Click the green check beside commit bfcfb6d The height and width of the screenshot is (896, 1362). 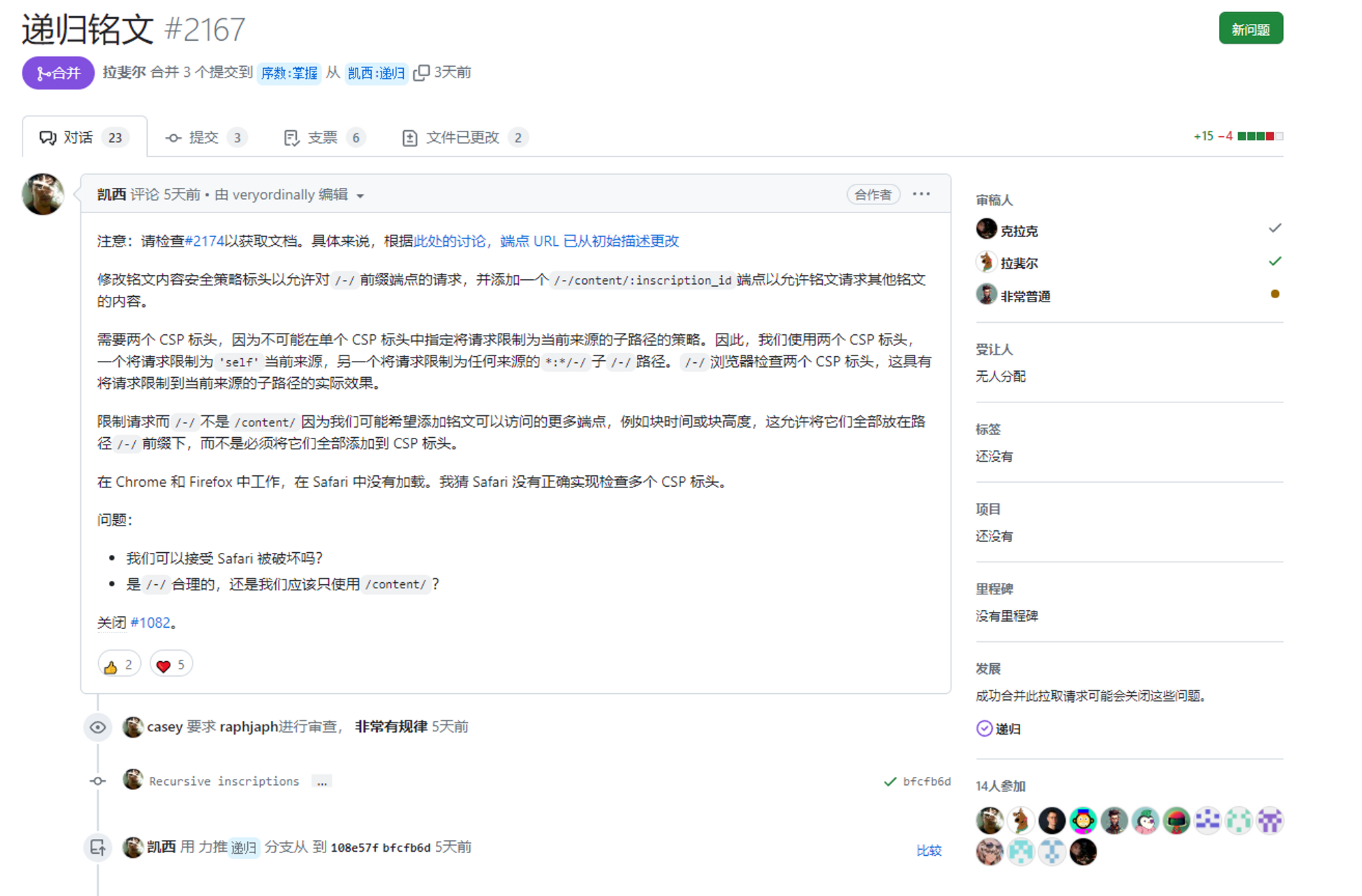(889, 781)
